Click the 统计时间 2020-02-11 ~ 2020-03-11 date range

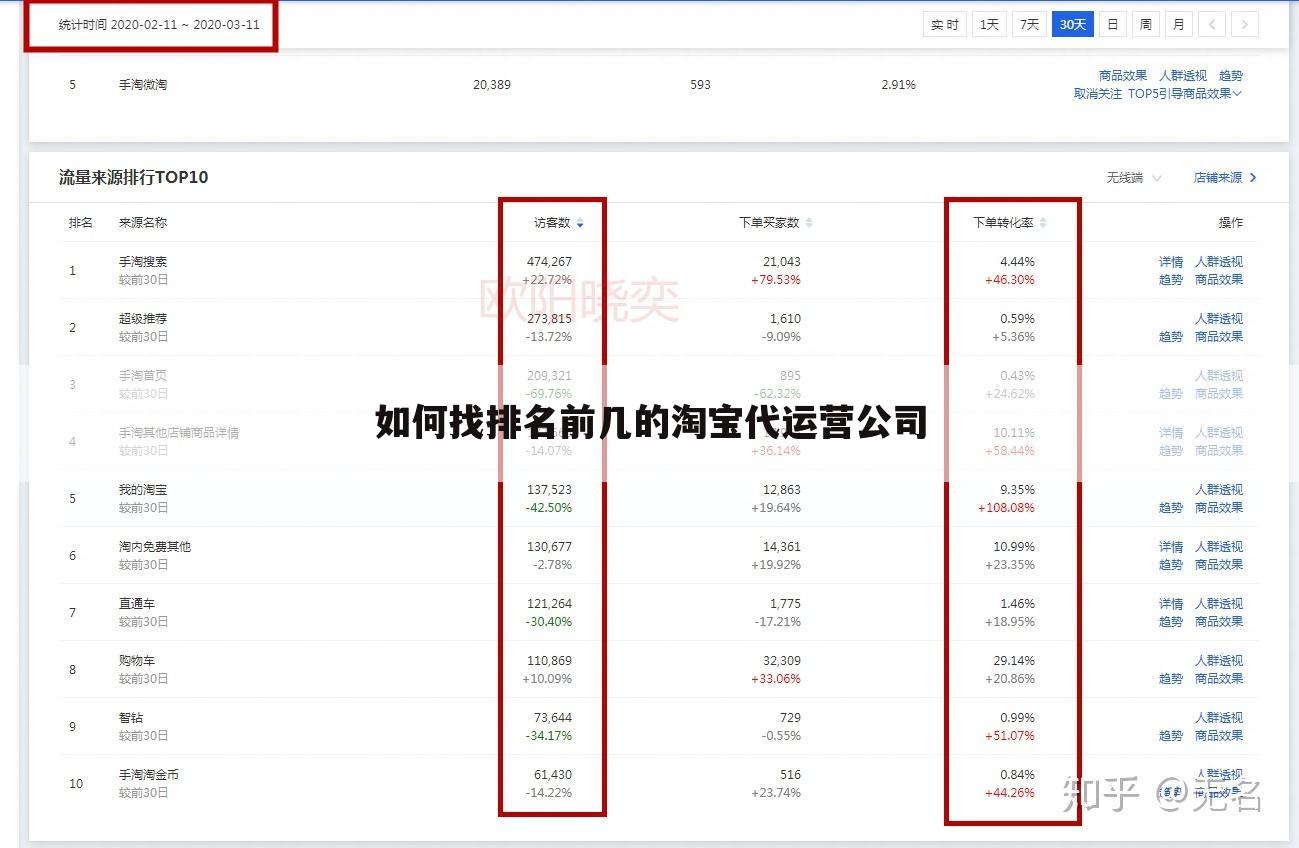coord(159,25)
